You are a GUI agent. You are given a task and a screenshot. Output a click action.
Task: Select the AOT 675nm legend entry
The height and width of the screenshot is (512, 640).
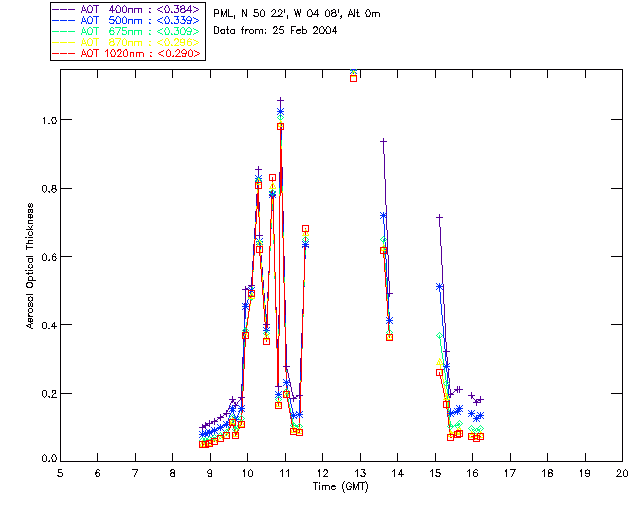pos(127,31)
